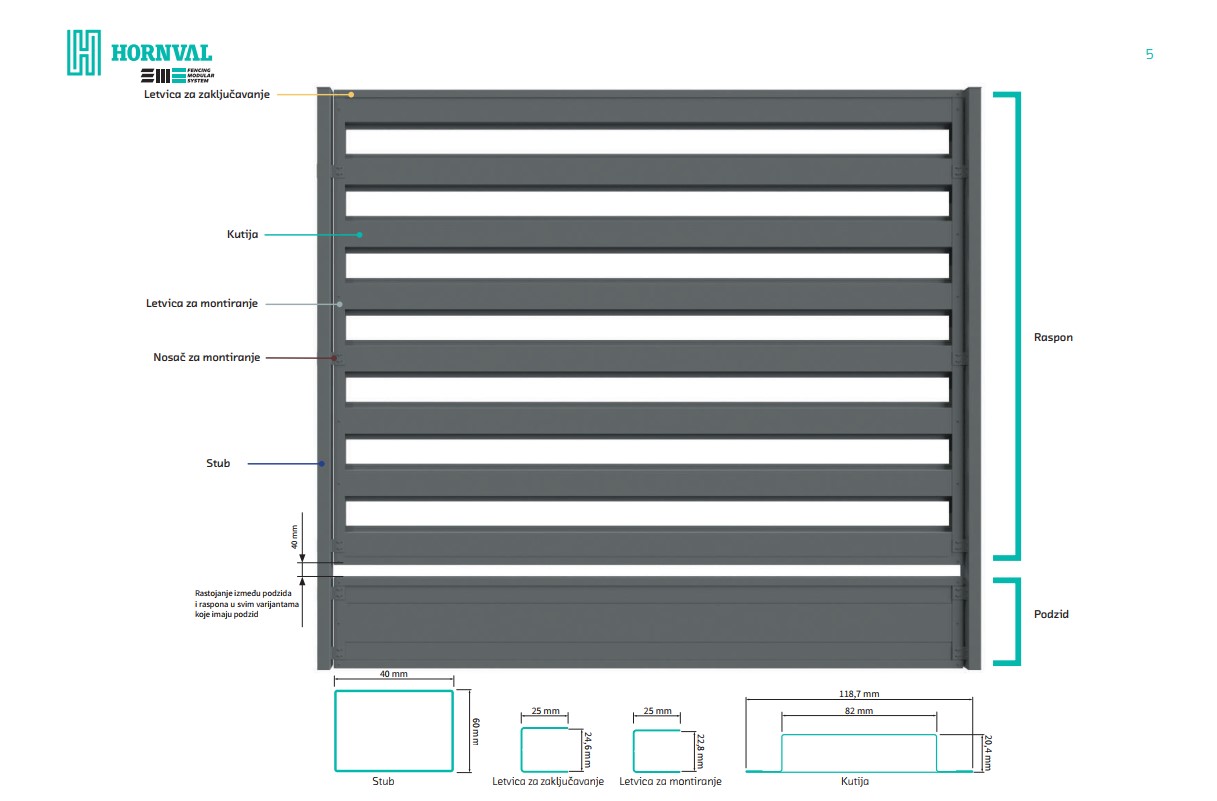
Task: Click the blue Stub callout dot on post
Action: [x=322, y=463]
